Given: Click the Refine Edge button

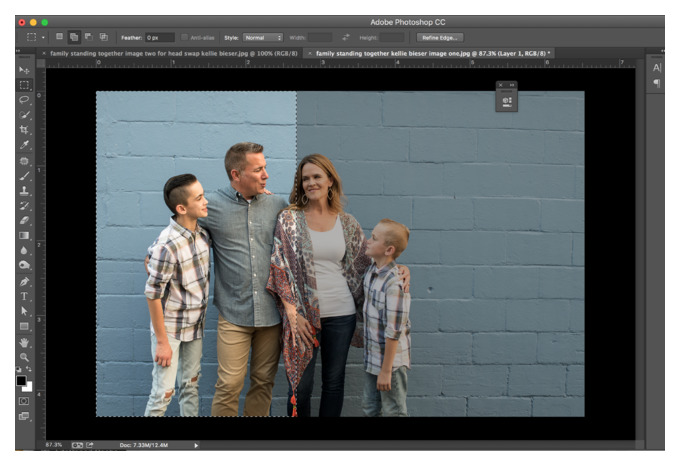Looking at the screenshot, I should pyautogui.click(x=440, y=38).
